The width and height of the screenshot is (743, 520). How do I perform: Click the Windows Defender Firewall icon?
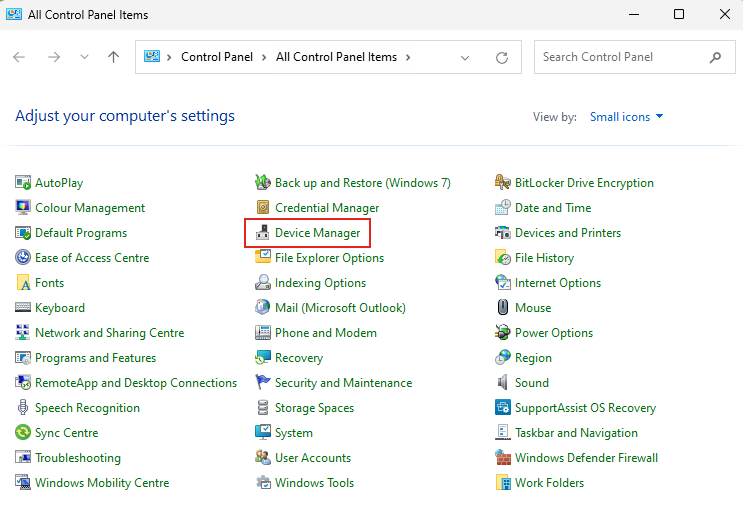[x=503, y=458]
